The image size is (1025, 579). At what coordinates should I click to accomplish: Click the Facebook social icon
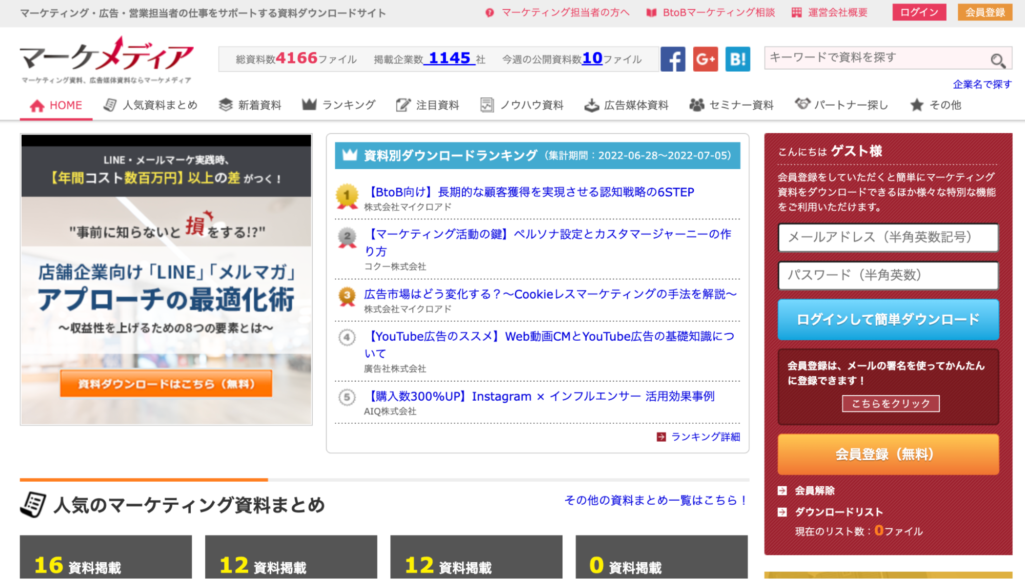672,59
